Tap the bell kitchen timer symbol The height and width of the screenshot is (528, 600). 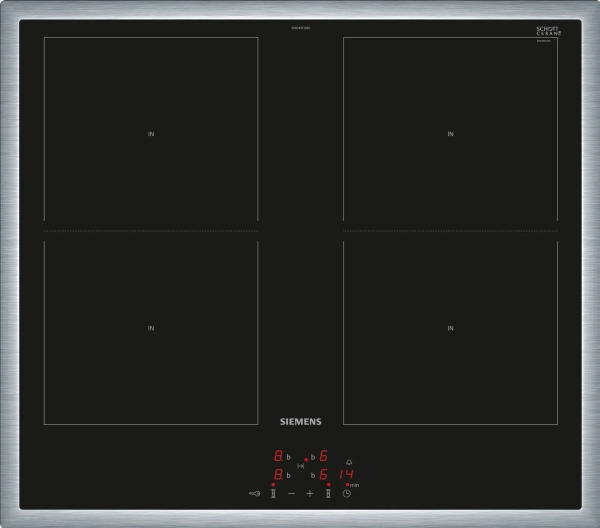pyautogui.click(x=349, y=462)
